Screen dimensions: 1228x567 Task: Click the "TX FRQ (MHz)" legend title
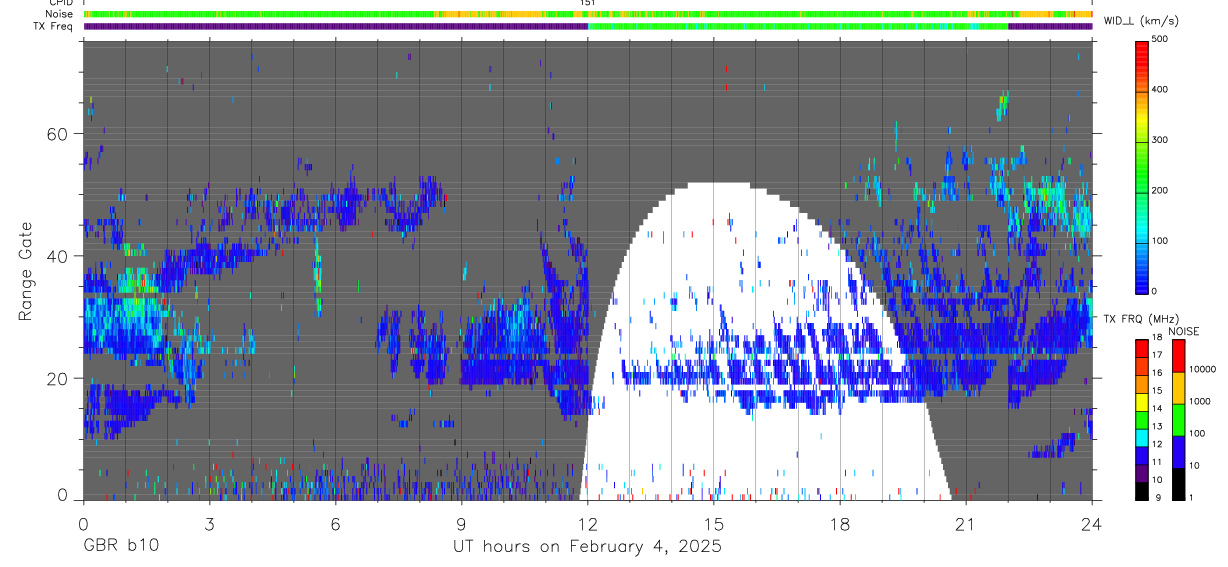pos(1142,319)
